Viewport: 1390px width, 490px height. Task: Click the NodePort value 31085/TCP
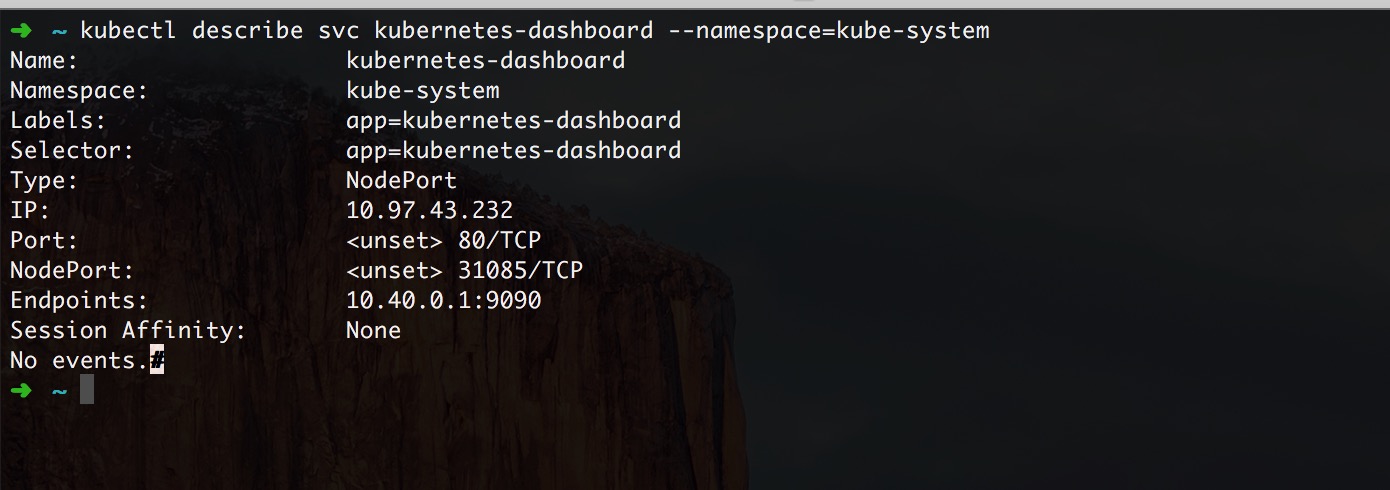pyautogui.click(x=521, y=271)
